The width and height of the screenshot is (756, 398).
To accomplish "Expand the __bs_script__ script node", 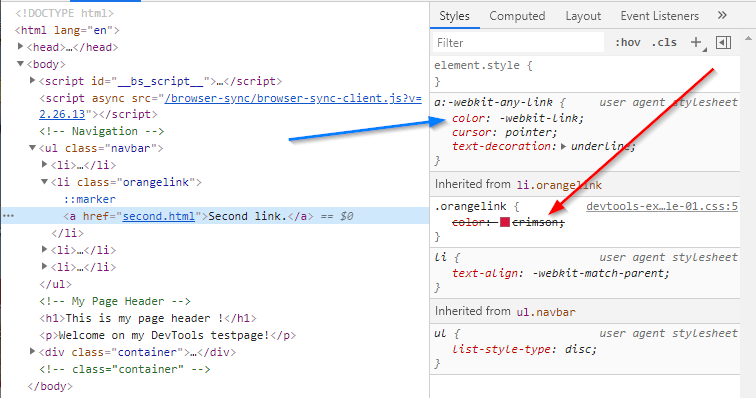I will coord(32,80).
